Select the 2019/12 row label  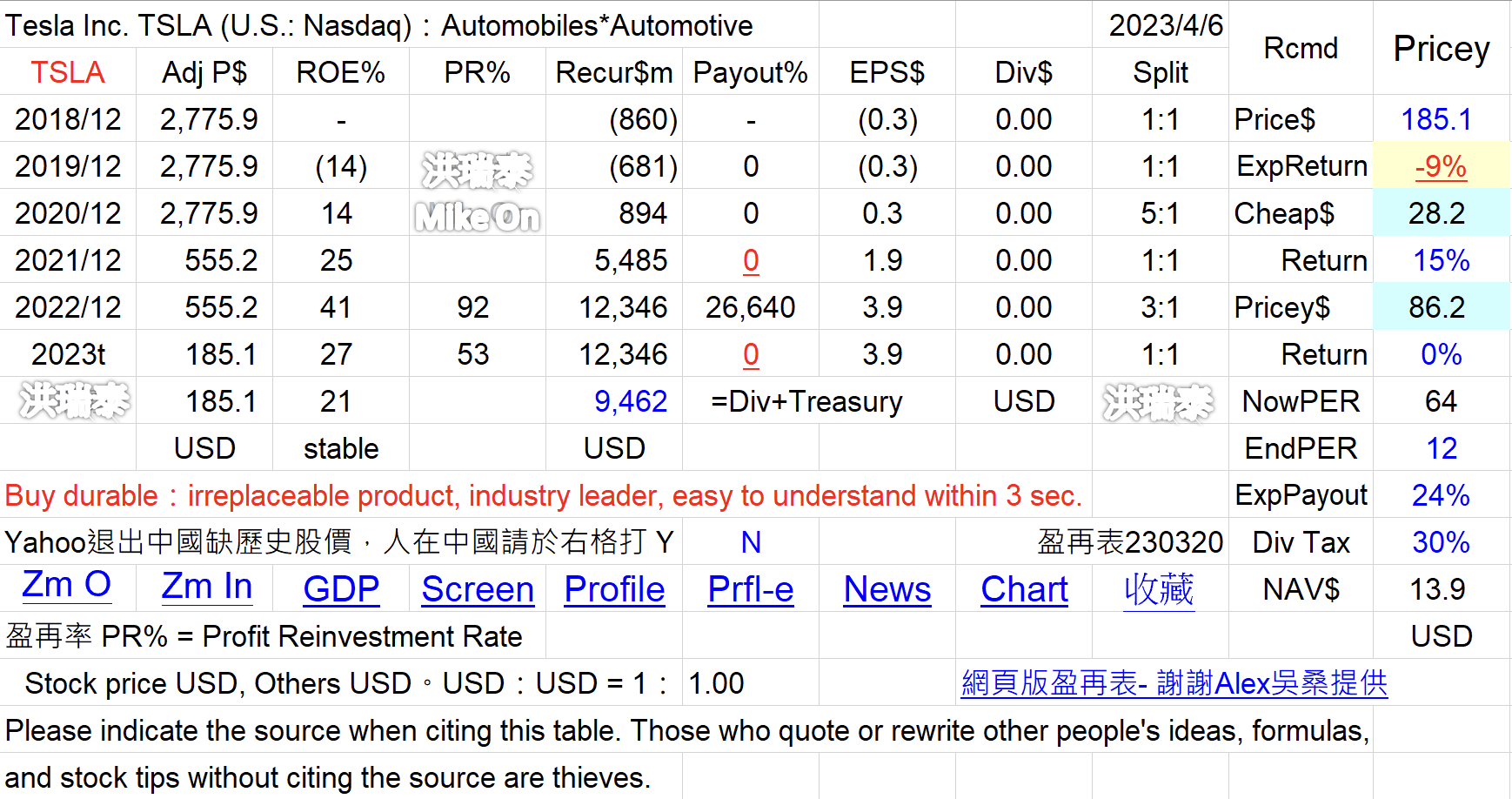(x=68, y=166)
